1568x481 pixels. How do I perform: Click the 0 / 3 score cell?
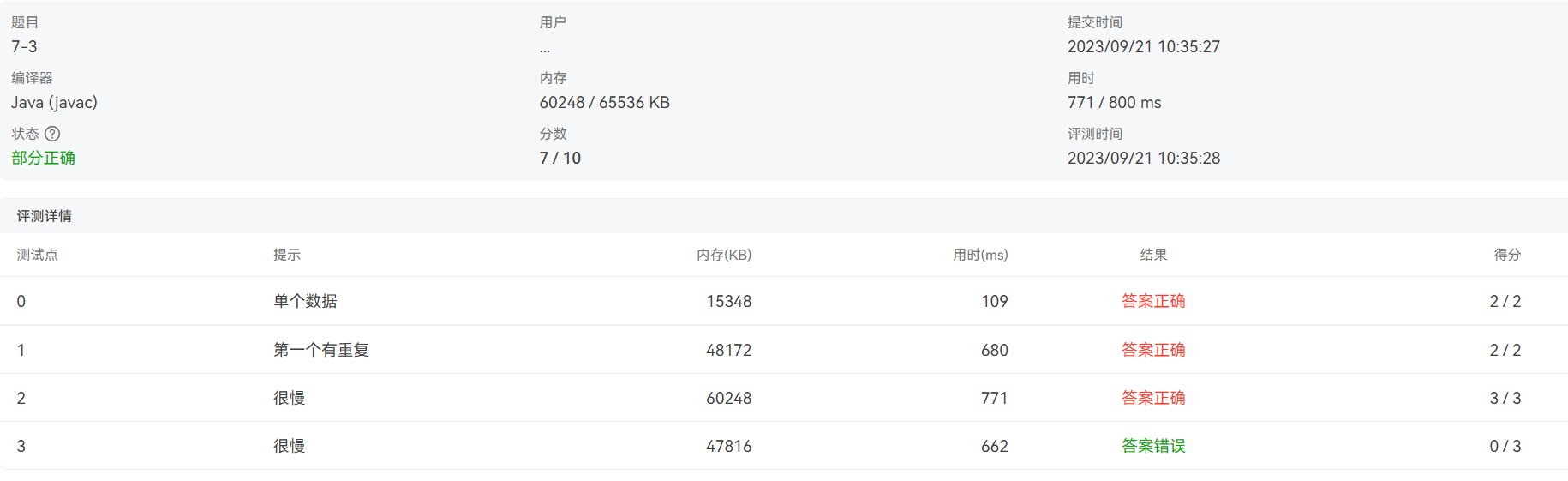click(x=1505, y=446)
